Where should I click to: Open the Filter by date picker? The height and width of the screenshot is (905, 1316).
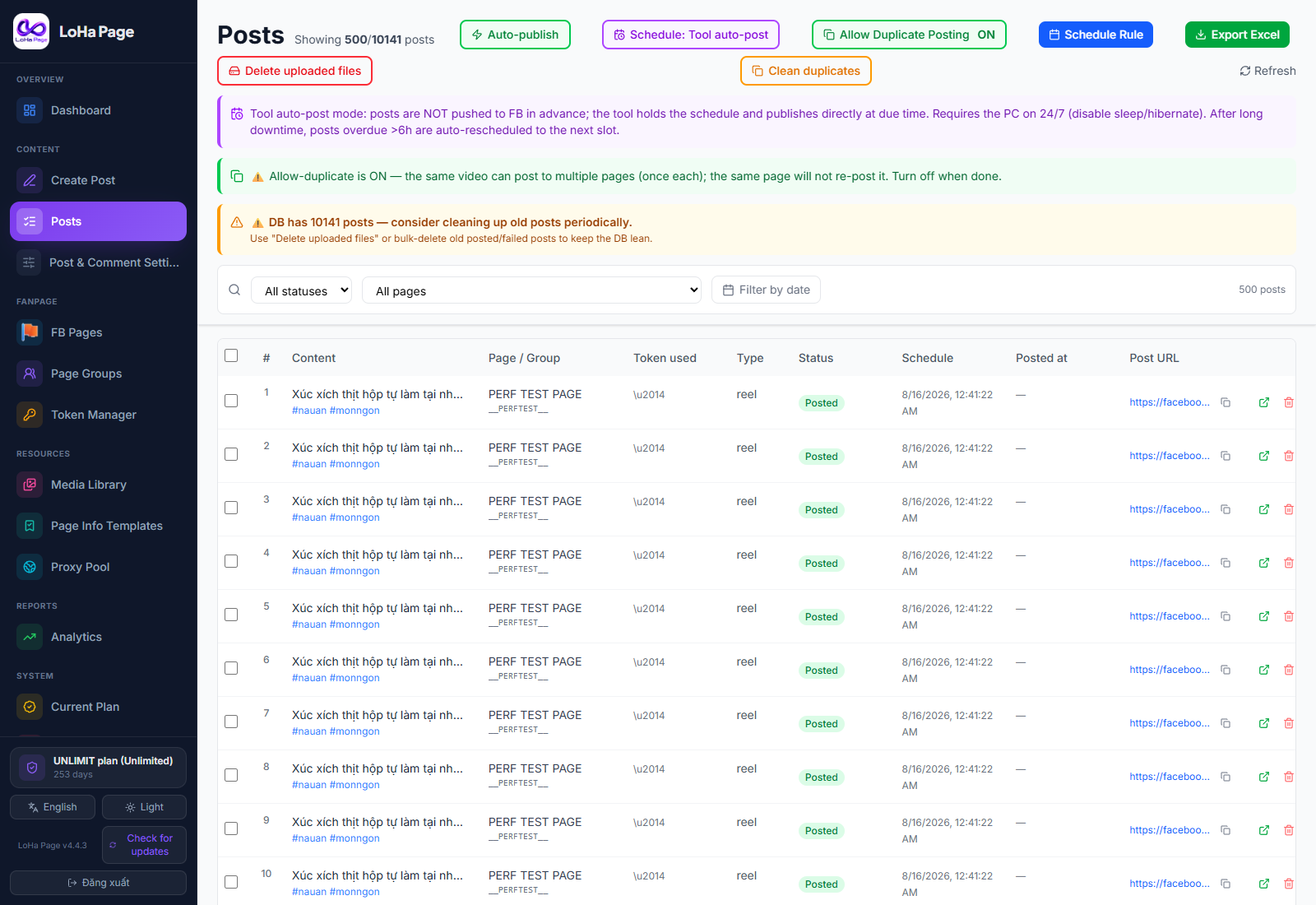766,290
